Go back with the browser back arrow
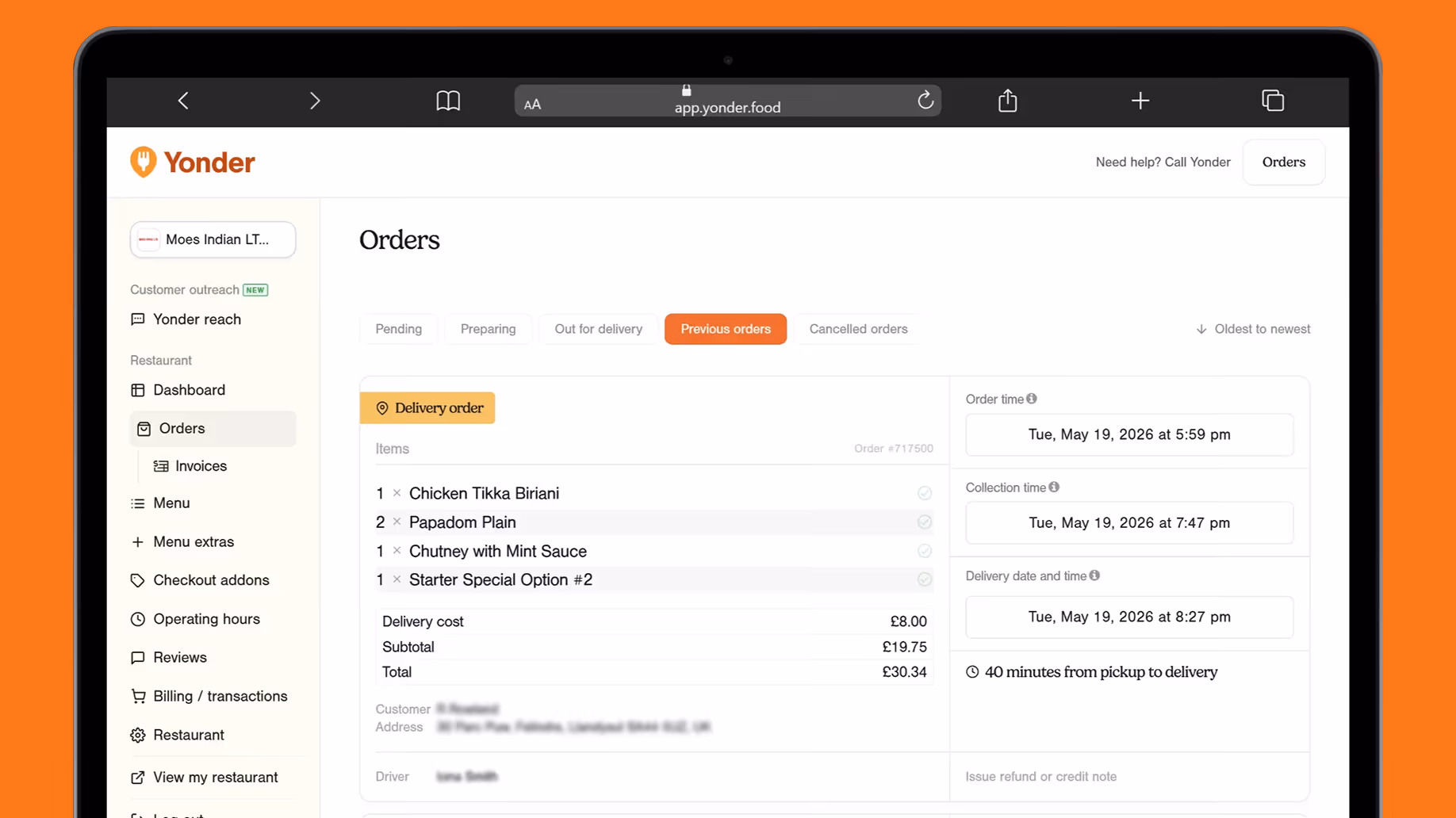This screenshot has width=1456, height=818. point(183,101)
